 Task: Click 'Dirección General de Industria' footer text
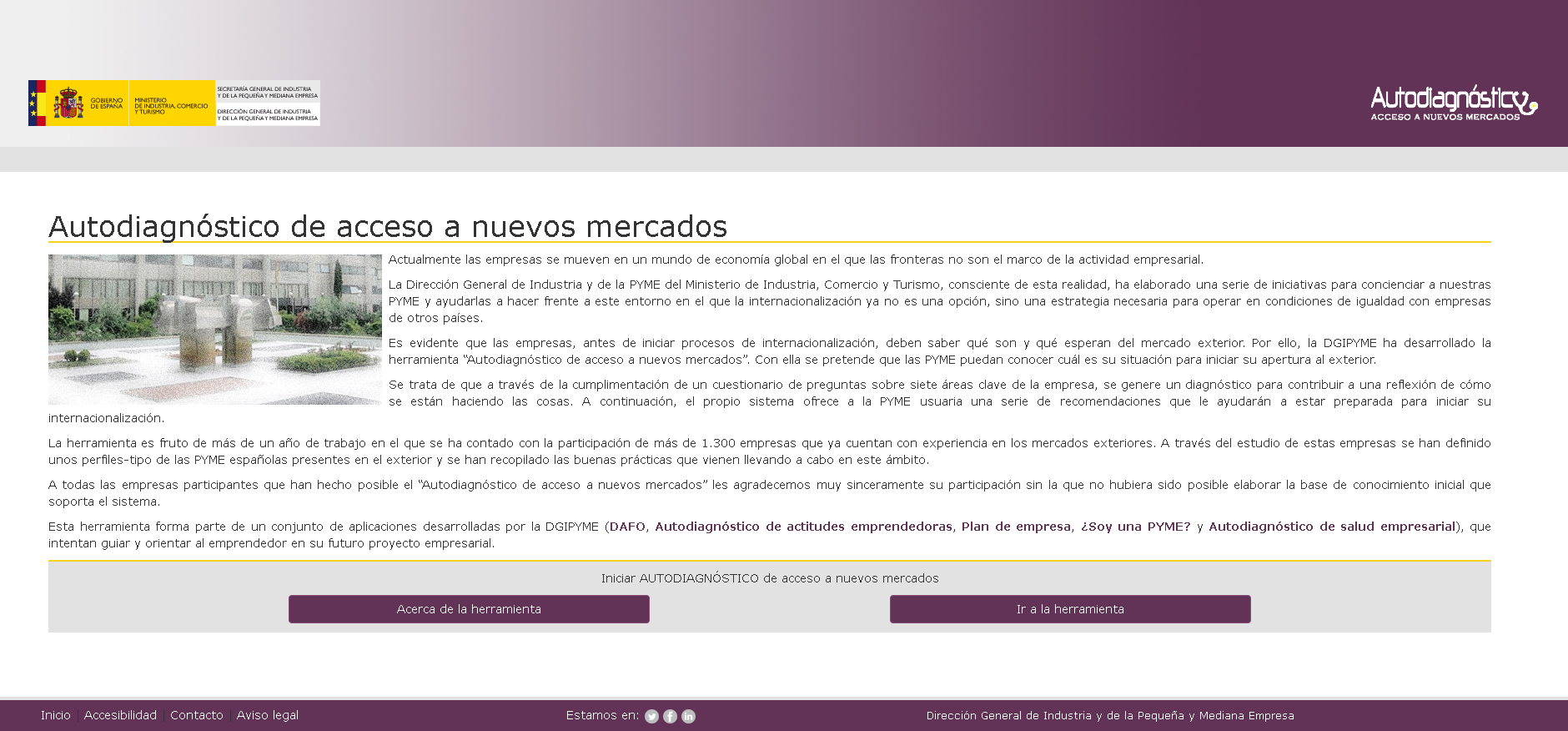(1110, 715)
